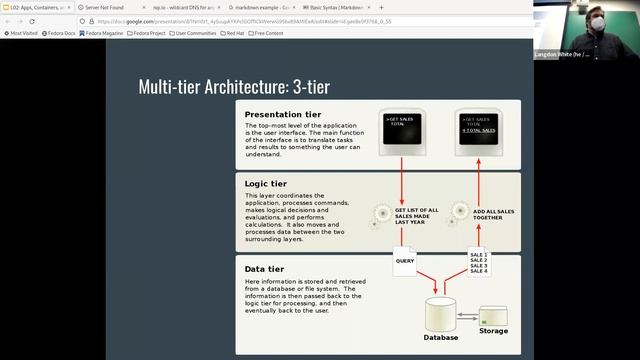640x360 pixels.
Task: Switch to the 'nip.io - wildcard DNS' tab
Action: click(x=187, y=7)
